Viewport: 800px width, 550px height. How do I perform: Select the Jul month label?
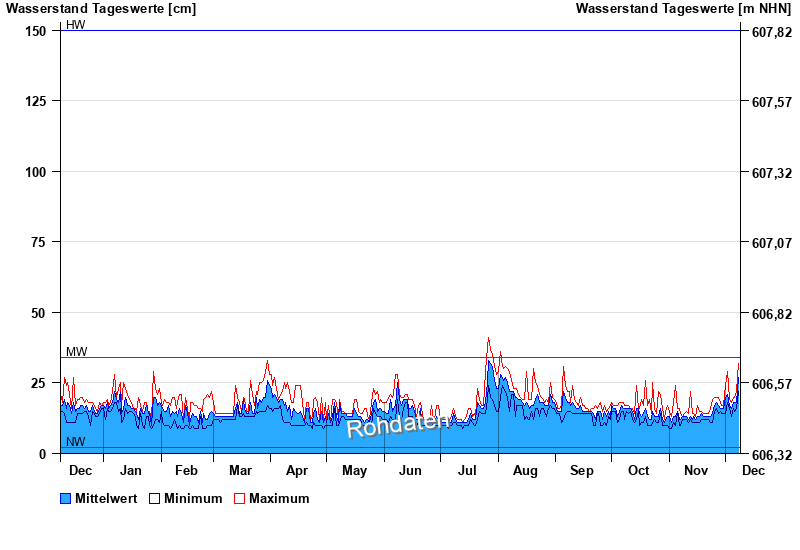click(467, 470)
